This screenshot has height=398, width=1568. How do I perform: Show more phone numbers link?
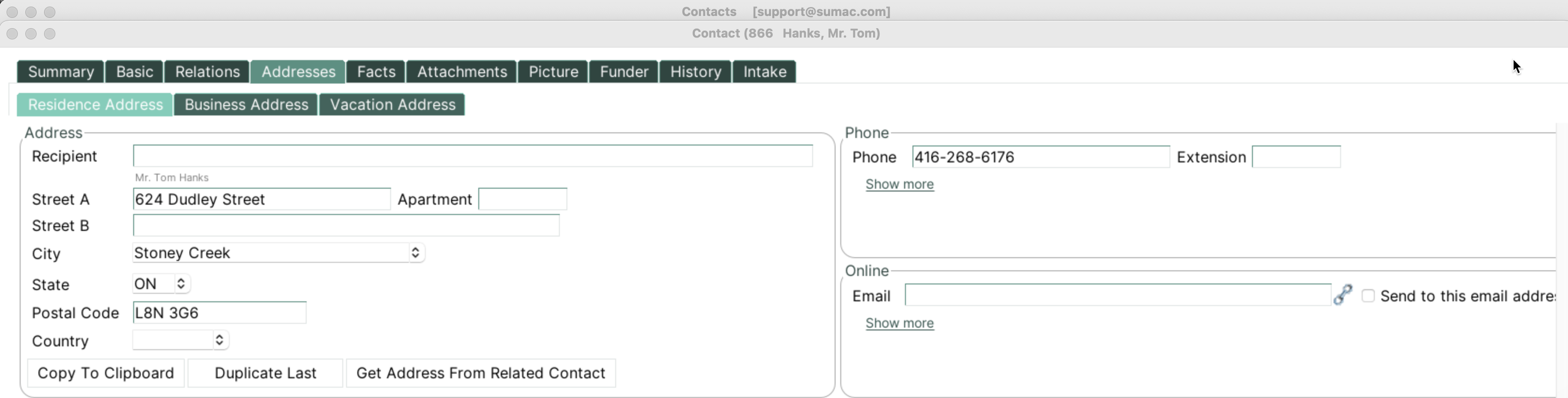click(x=900, y=184)
